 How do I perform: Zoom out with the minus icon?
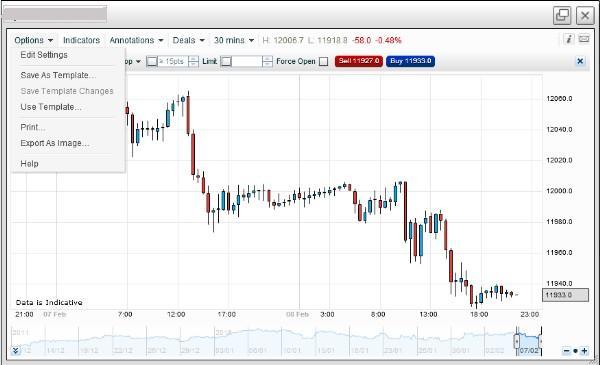(567, 350)
